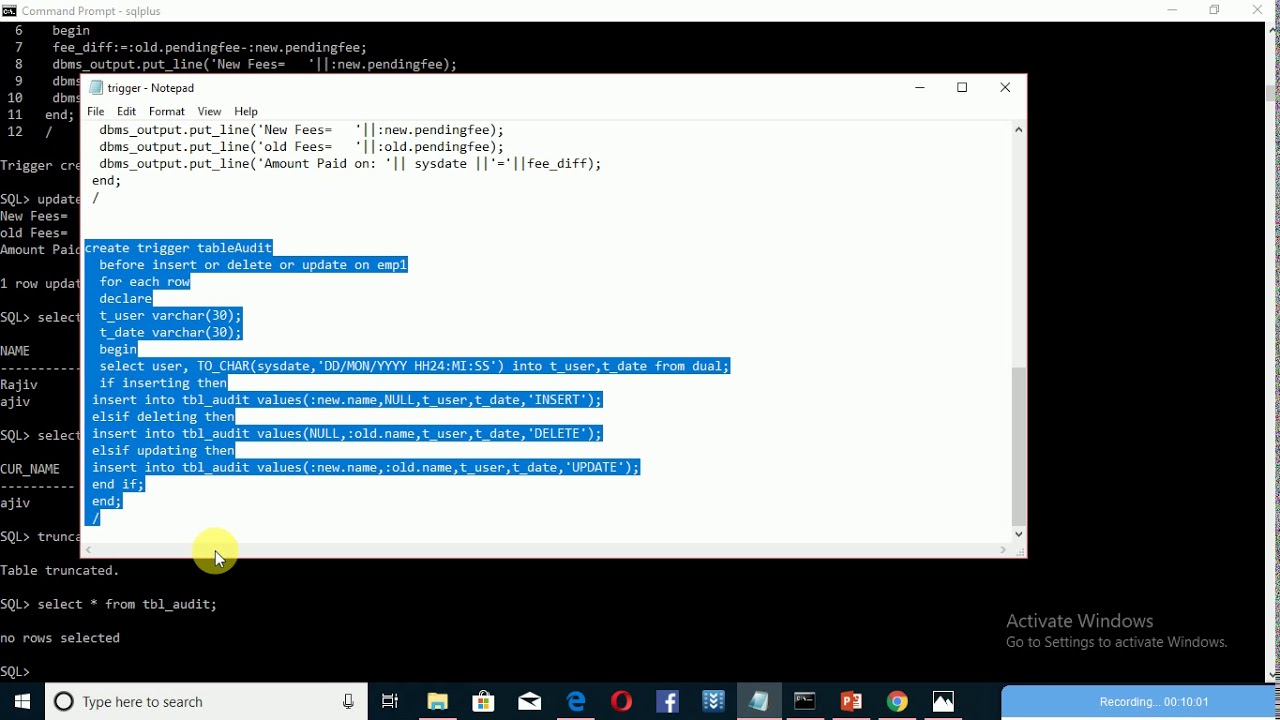Click 'no rows selected' in Command Prompt
The image size is (1280, 720).
tap(60, 638)
